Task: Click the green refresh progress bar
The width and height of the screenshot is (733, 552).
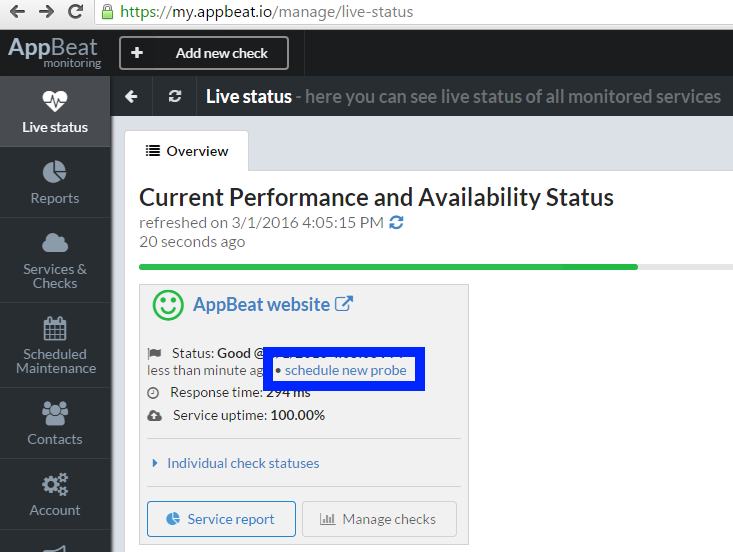Action: [388, 267]
